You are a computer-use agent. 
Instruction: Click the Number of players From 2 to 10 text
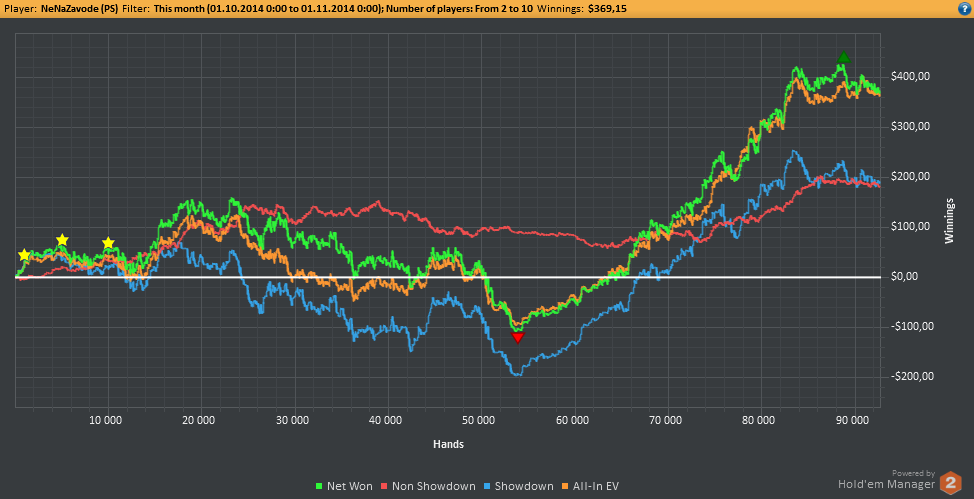pyautogui.click(x=458, y=9)
